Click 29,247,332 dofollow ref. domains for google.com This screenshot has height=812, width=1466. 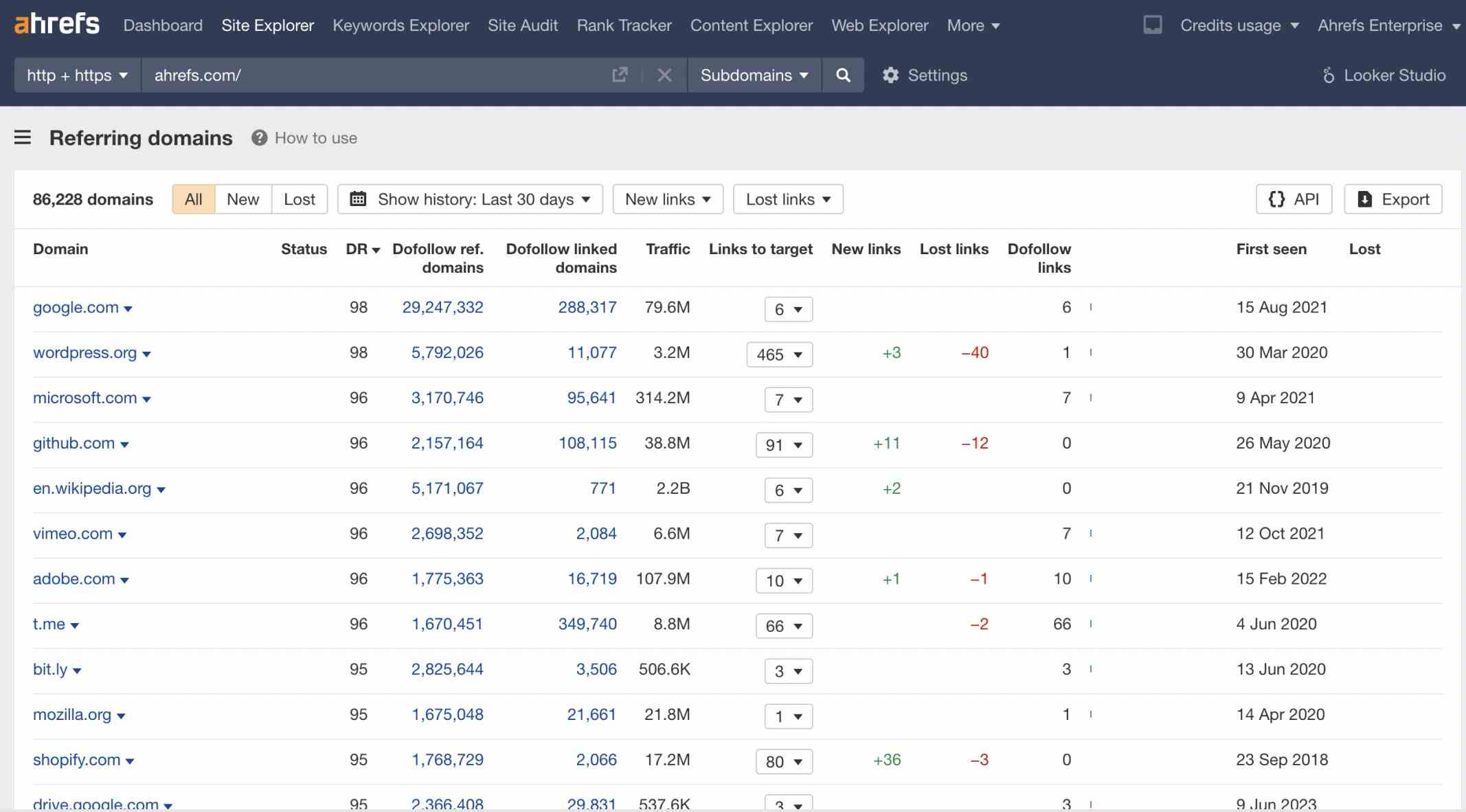pos(442,307)
